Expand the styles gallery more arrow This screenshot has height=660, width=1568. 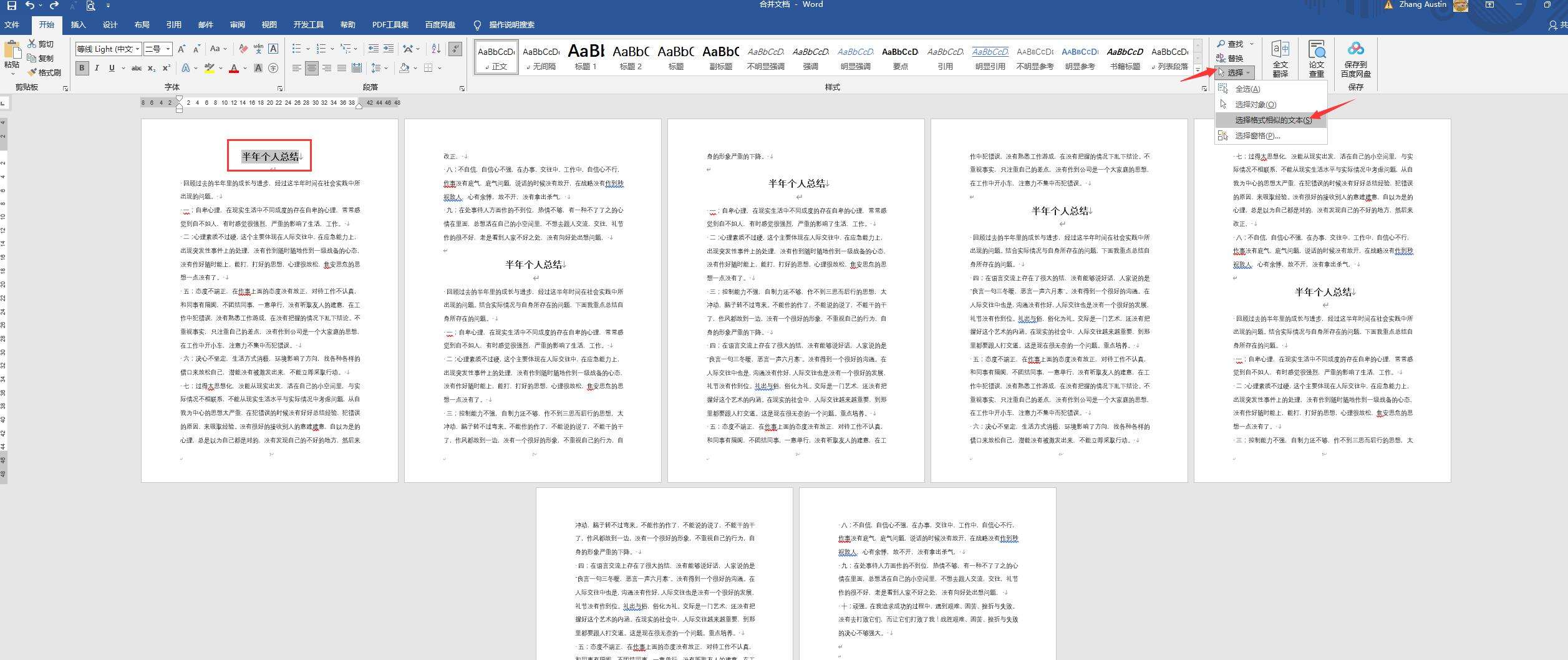[1197, 69]
